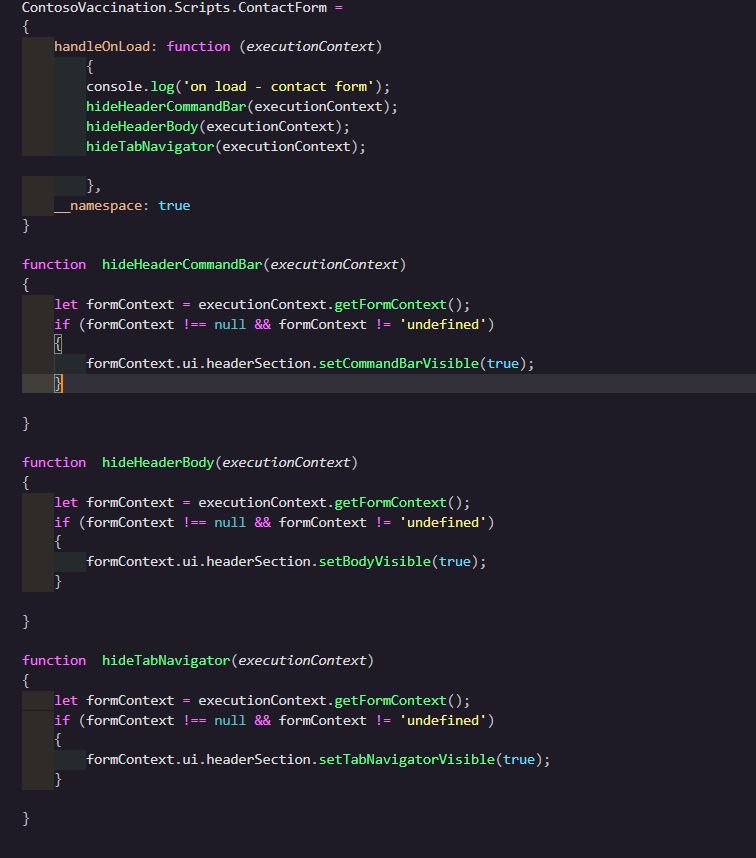
Task: Click hideTabNavigator call inside handleOnLoad
Action: pyautogui.click(x=149, y=147)
